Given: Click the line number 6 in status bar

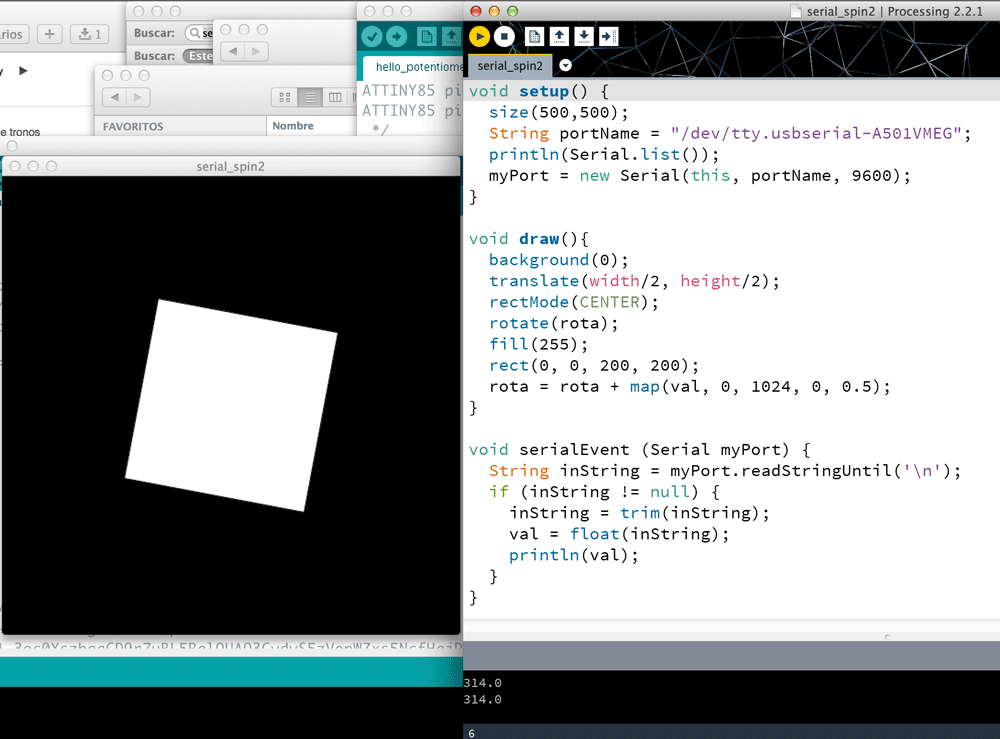Looking at the screenshot, I should click(x=471, y=733).
